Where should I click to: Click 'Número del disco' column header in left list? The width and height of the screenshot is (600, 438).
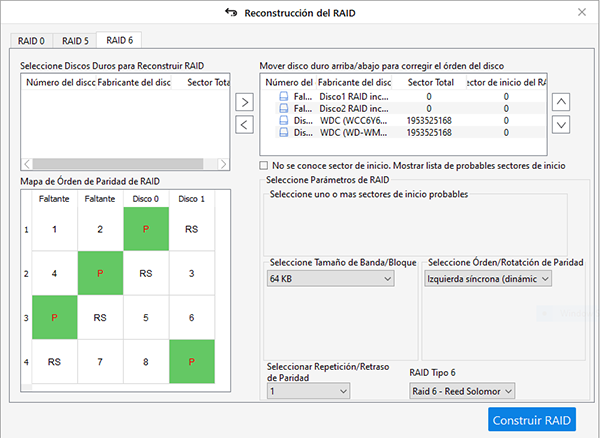click(x=60, y=83)
